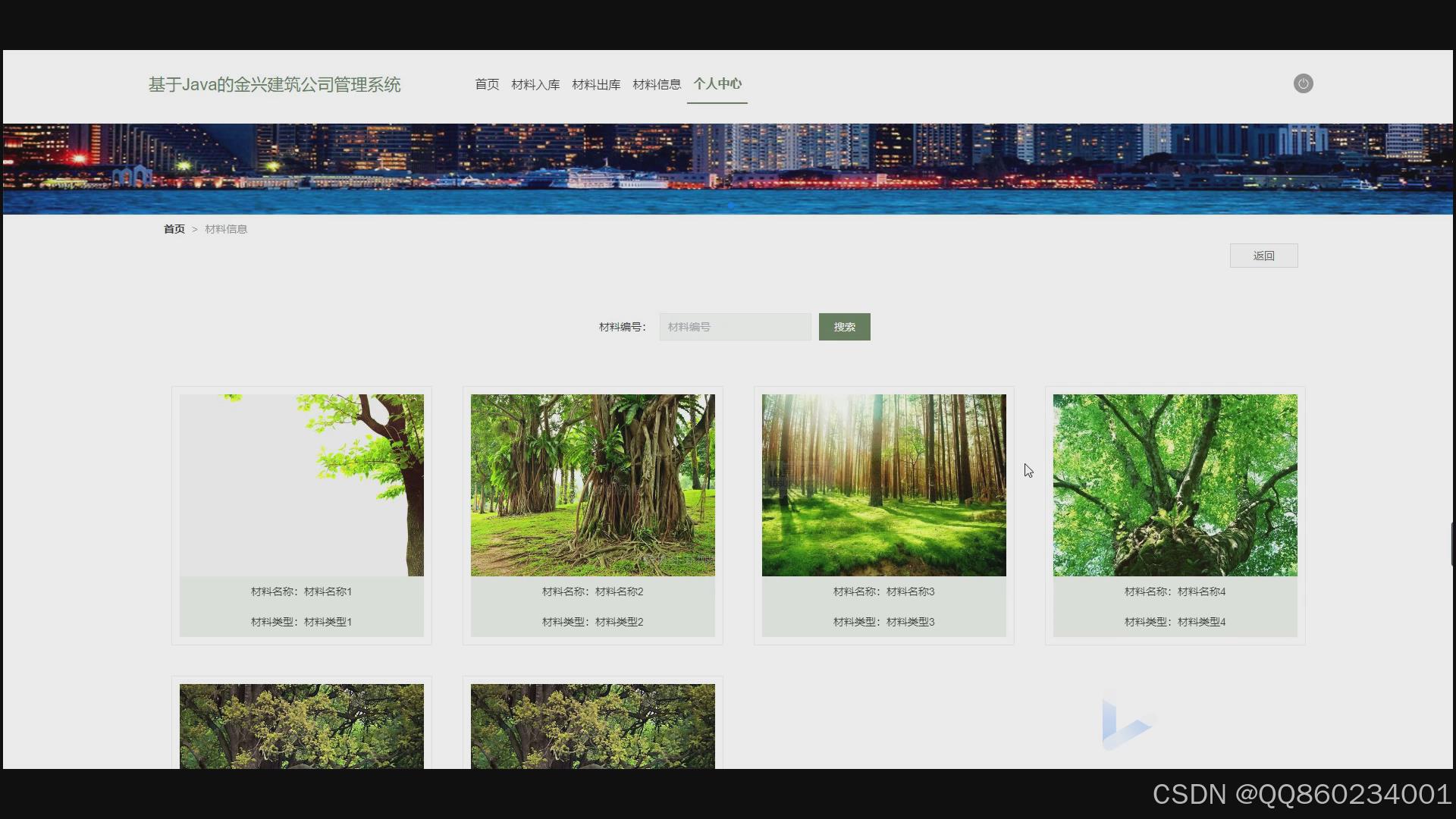Viewport: 1456px width, 819px height.
Task: Click the text 材料类型：材料类型3
Action: (884, 622)
